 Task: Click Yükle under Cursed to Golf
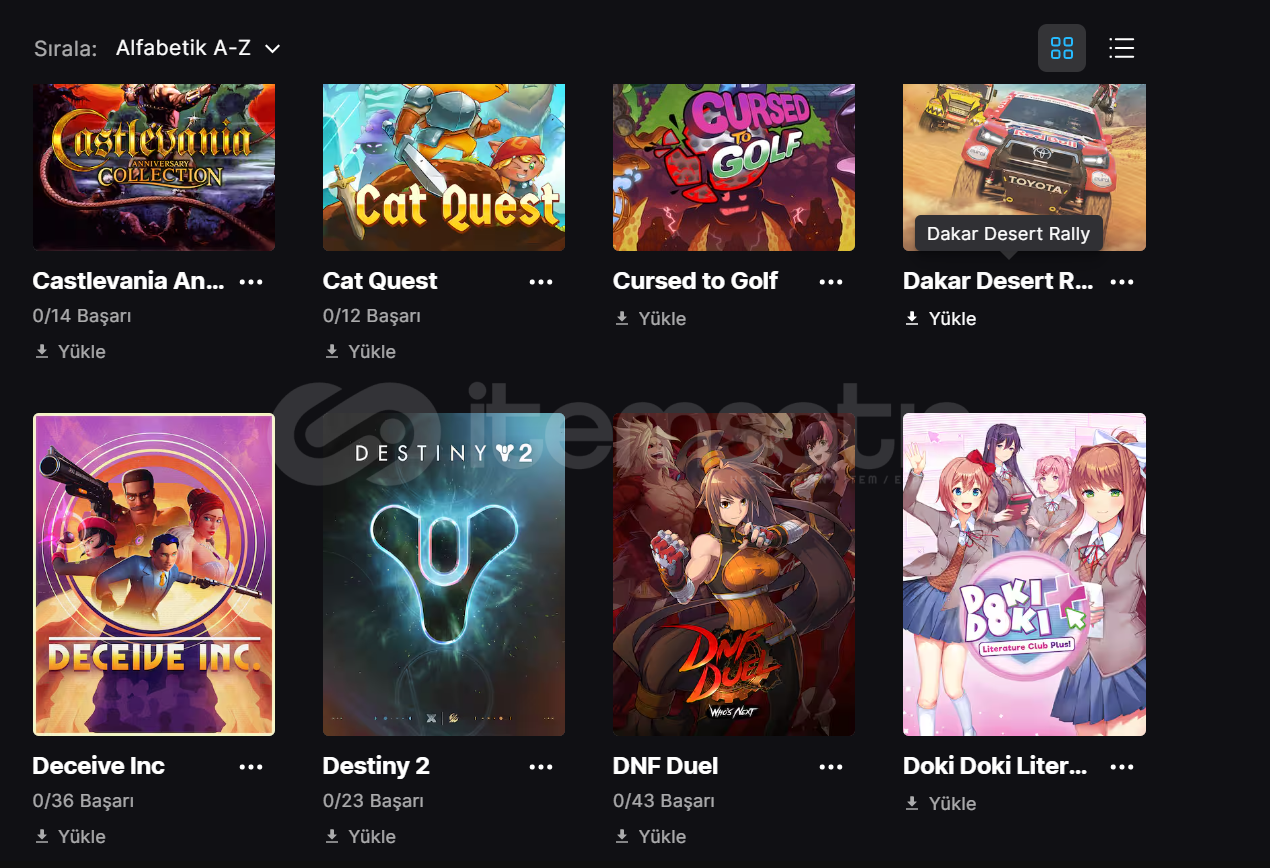click(650, 319)
